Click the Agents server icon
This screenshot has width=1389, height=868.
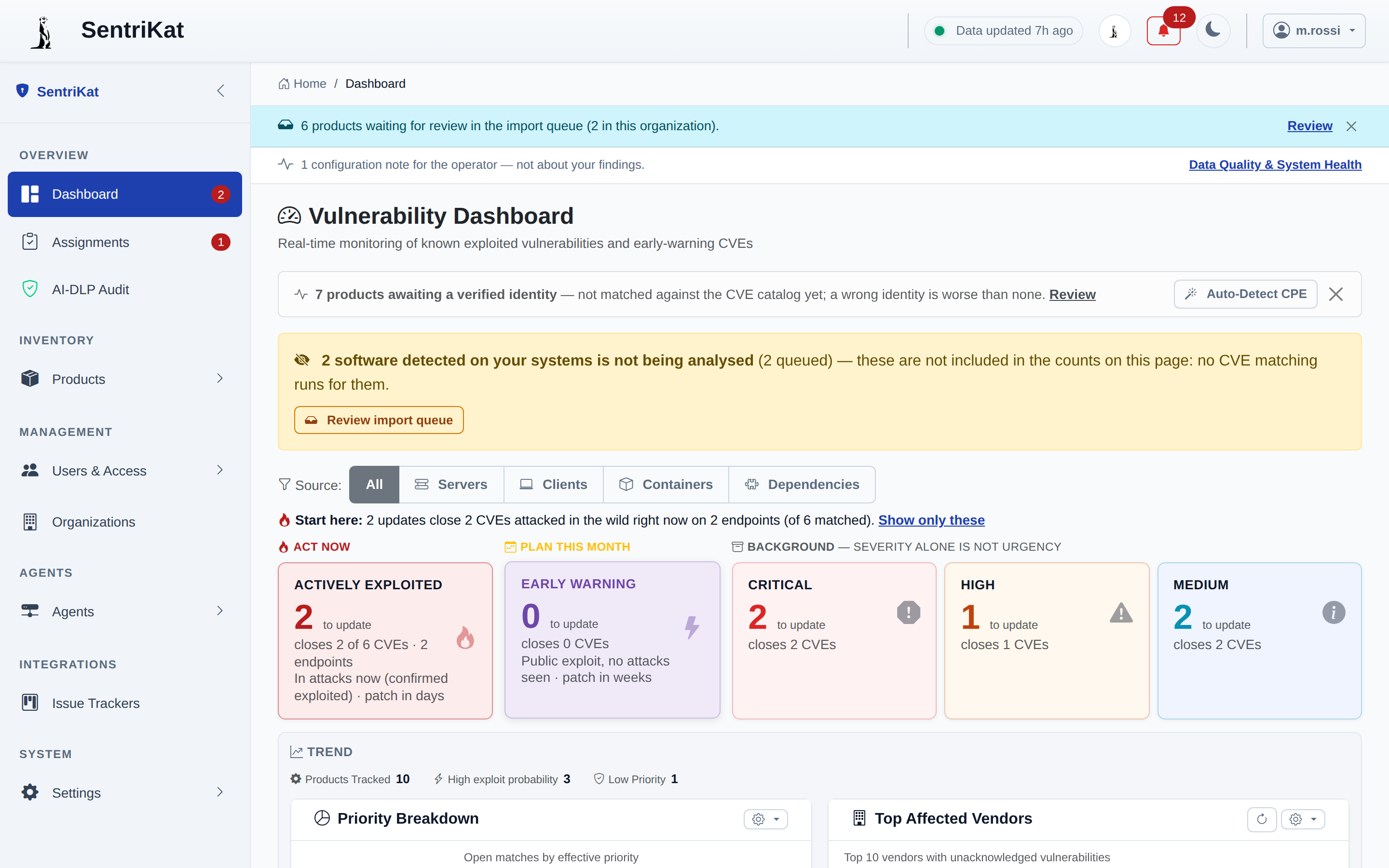pyautogui.click(x=30, y=611)
